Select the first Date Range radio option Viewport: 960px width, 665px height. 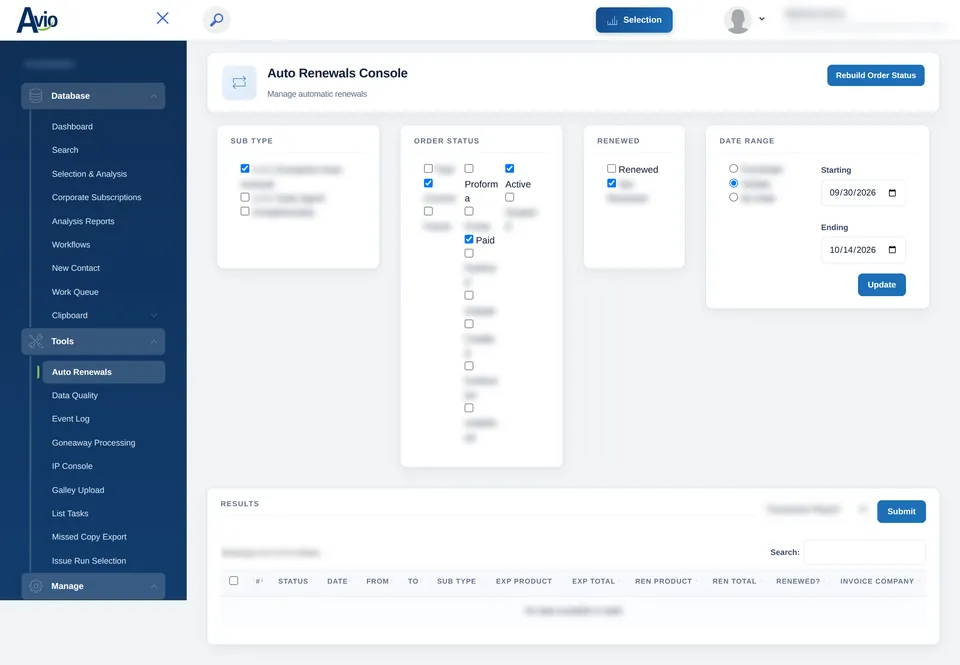(x=733, y=168)
